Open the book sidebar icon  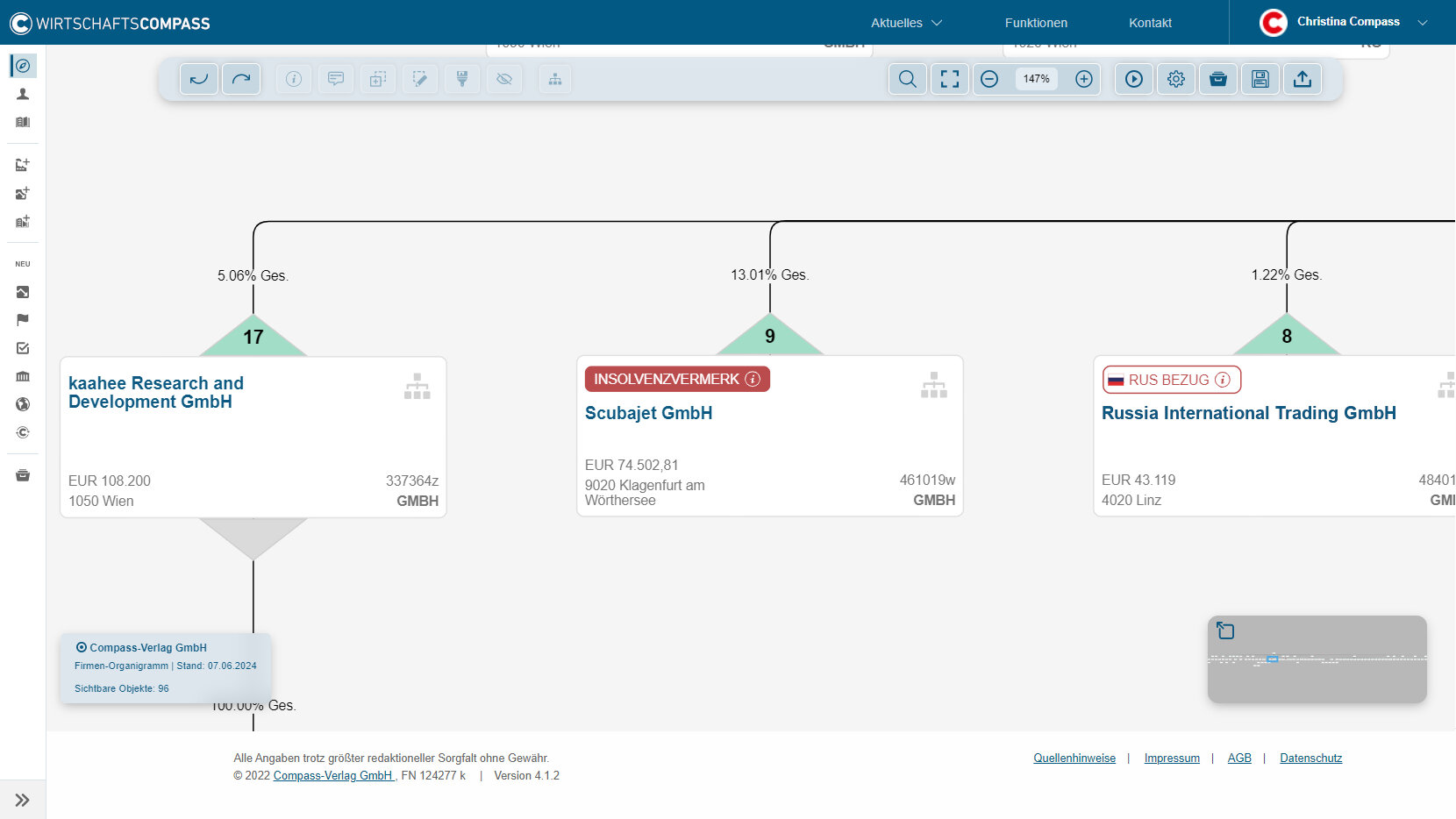tap(23, 122)
